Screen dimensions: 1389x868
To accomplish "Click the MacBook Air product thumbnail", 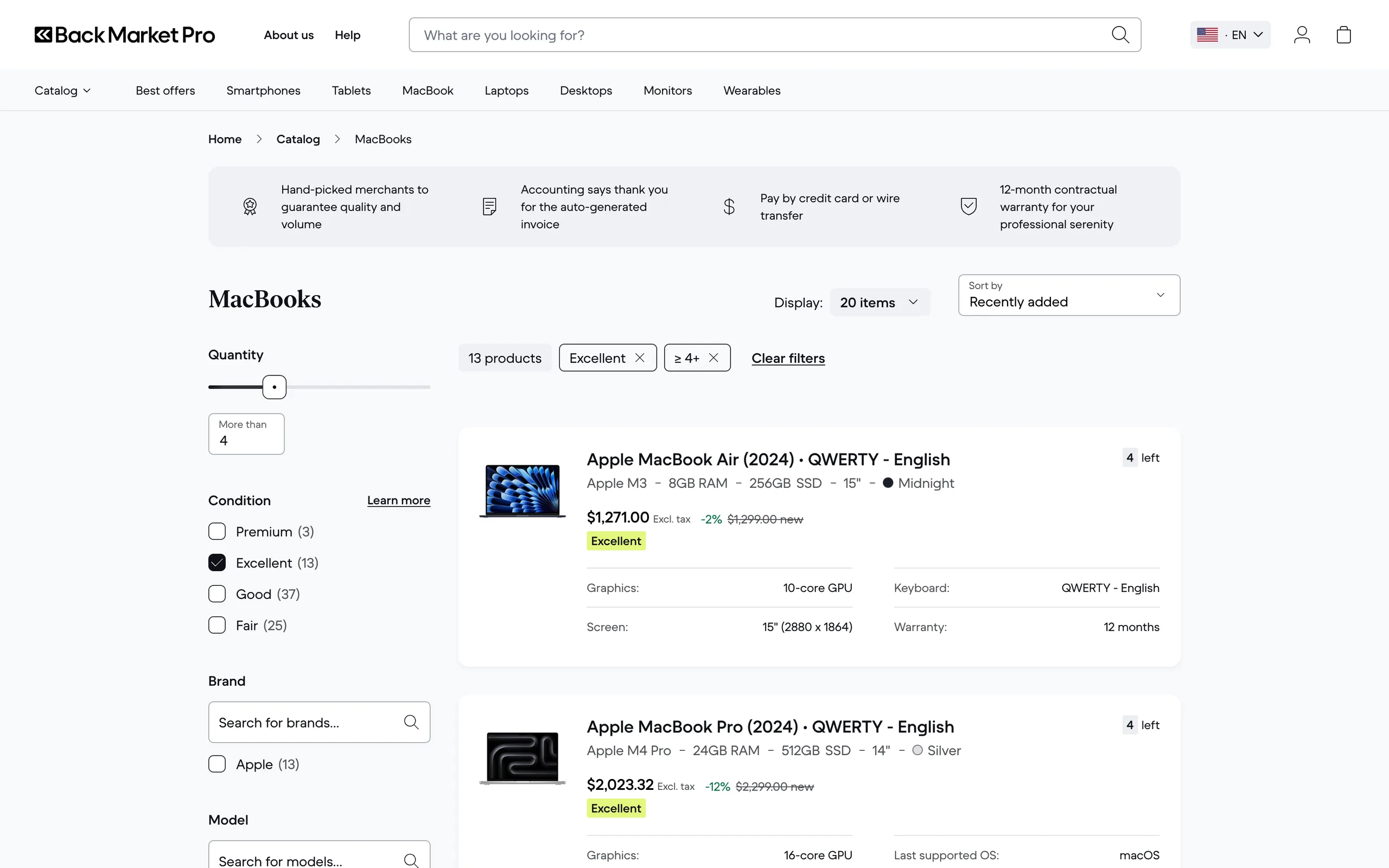I will click(x=523, y=490).
